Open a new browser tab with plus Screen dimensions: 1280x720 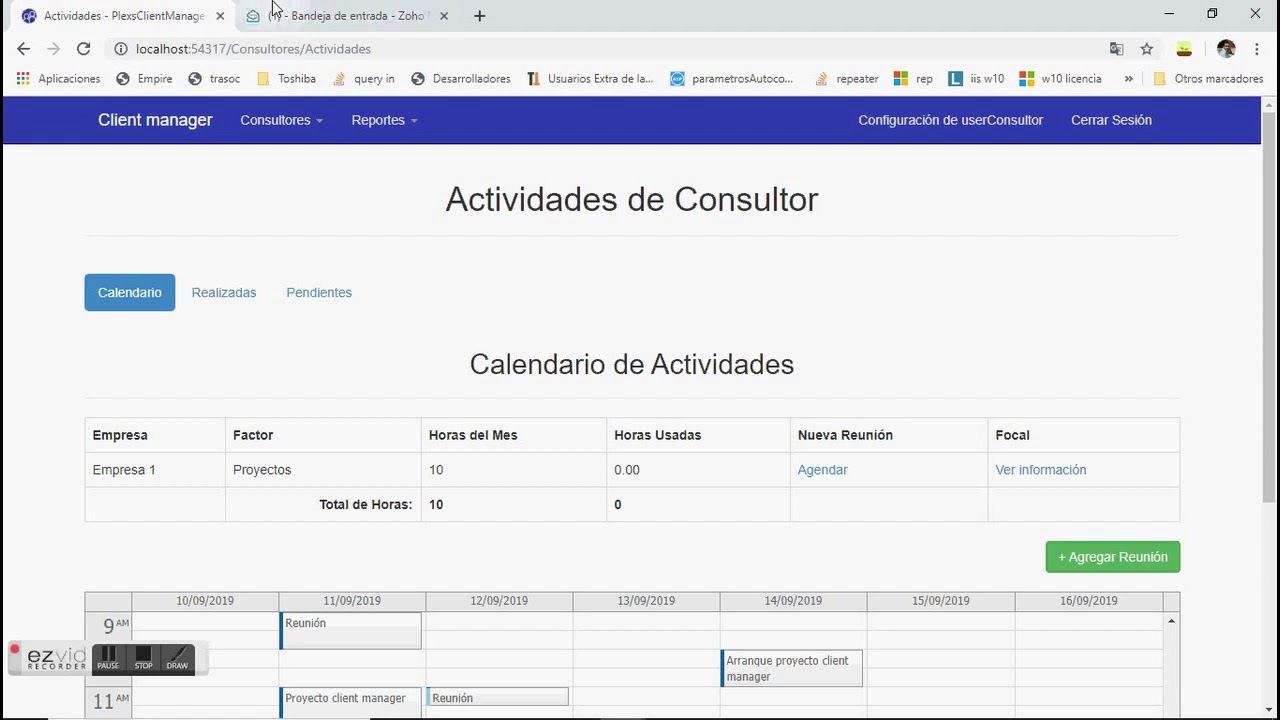coord(480,16)
